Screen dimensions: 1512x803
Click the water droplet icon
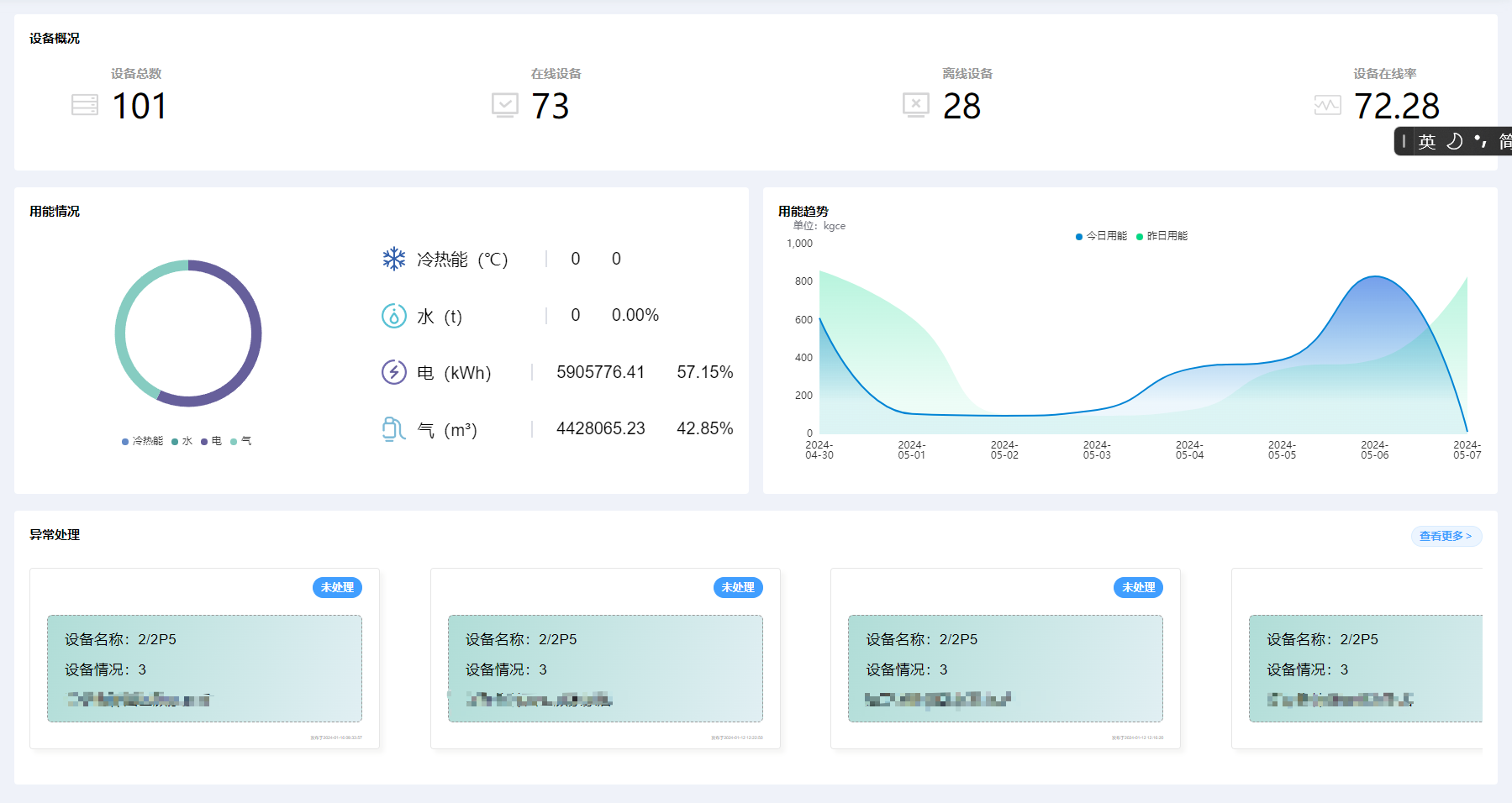(394, 316)
